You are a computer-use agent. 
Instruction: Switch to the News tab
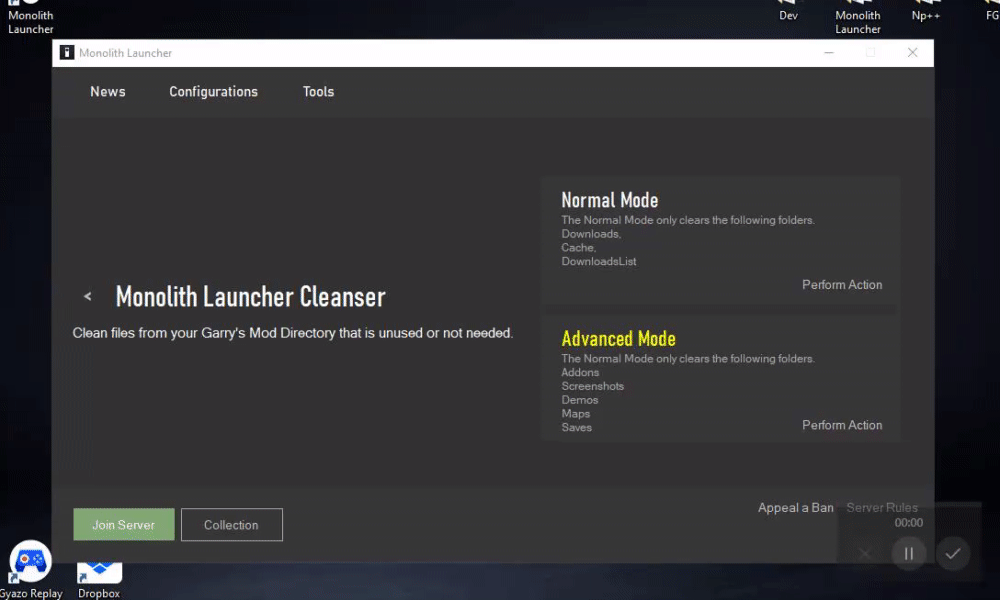[x=108, y=92]
